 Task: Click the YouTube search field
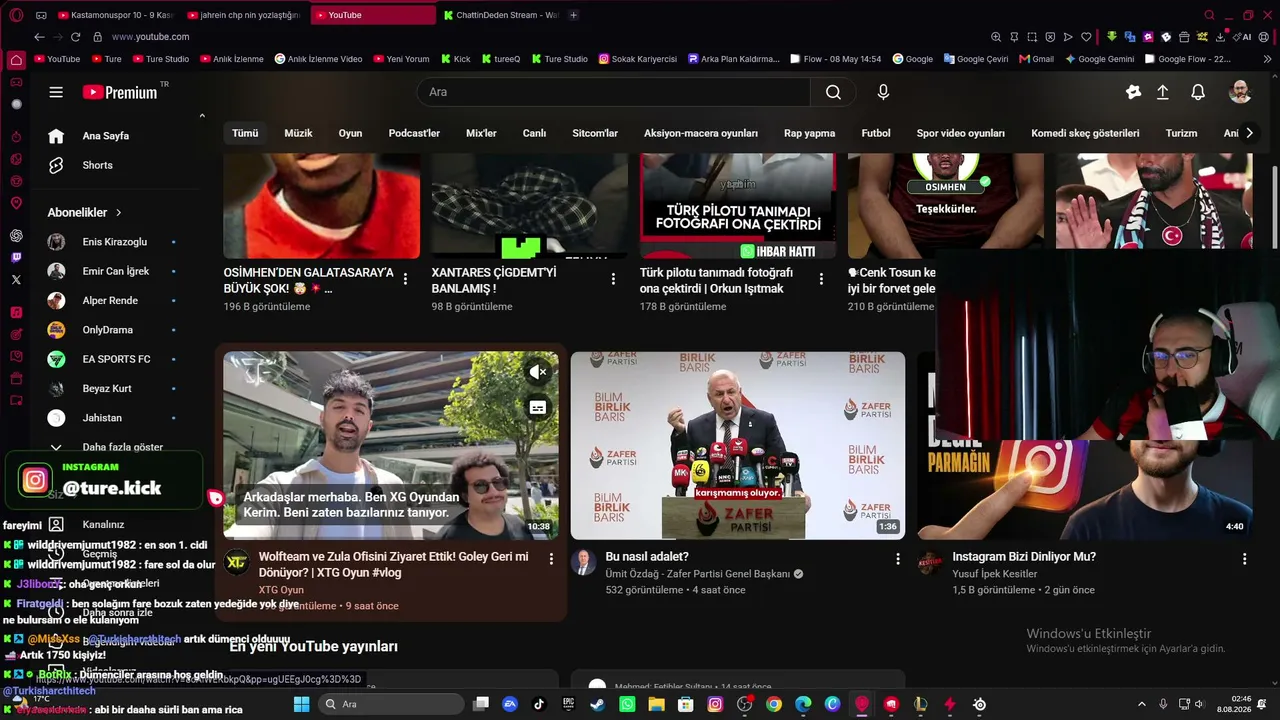(x=614, y=92)
